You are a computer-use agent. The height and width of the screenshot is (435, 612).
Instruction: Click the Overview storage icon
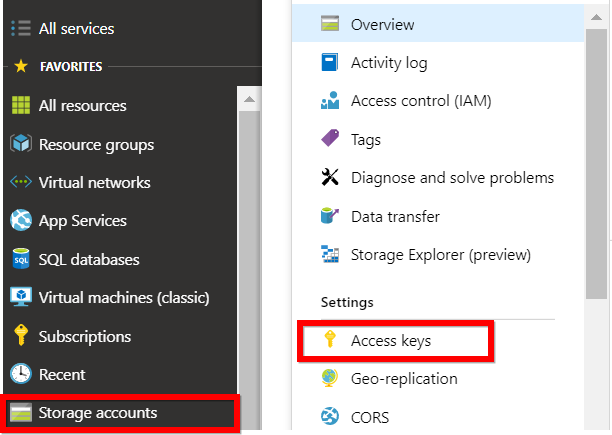click(330, 23)
